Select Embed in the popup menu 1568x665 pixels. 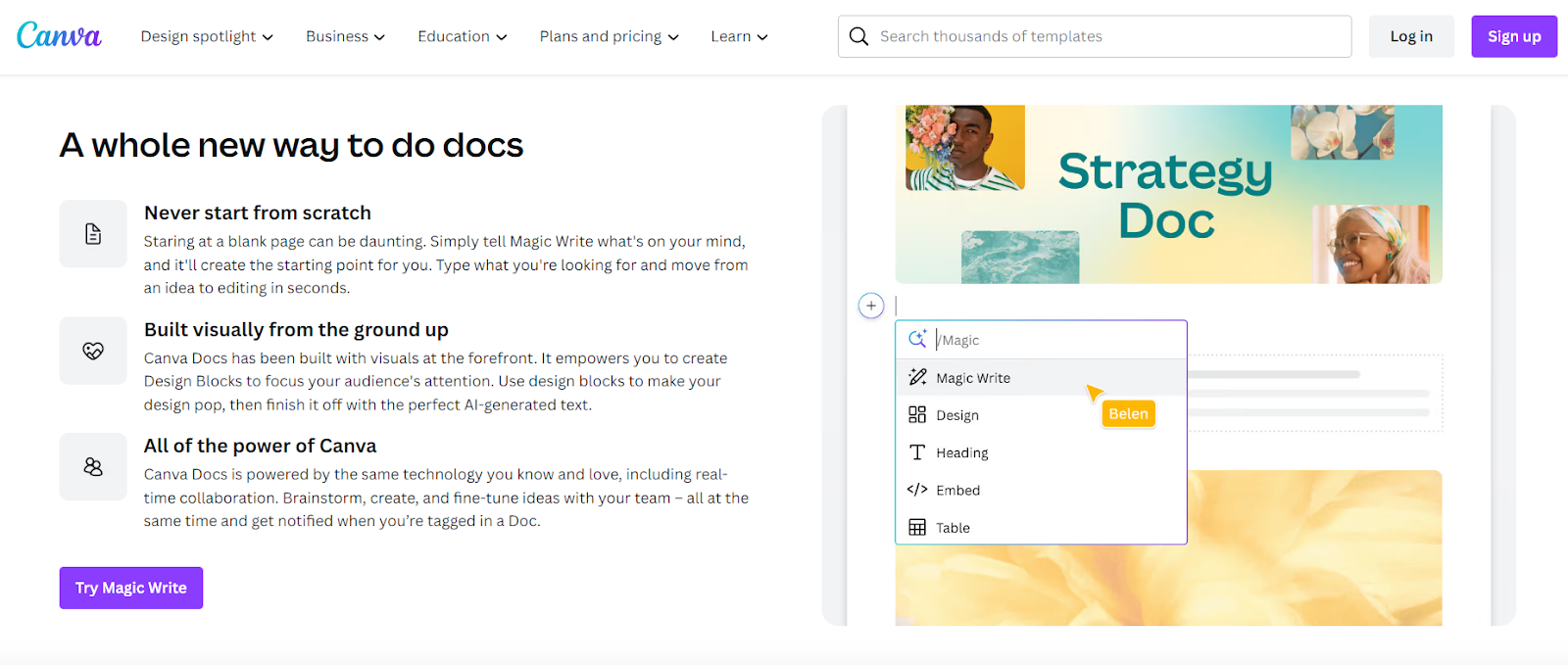[x=1041, y=490]
